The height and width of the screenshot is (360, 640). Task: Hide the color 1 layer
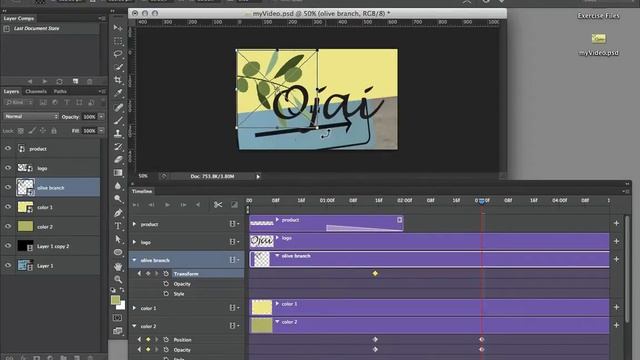click(8, 207)
